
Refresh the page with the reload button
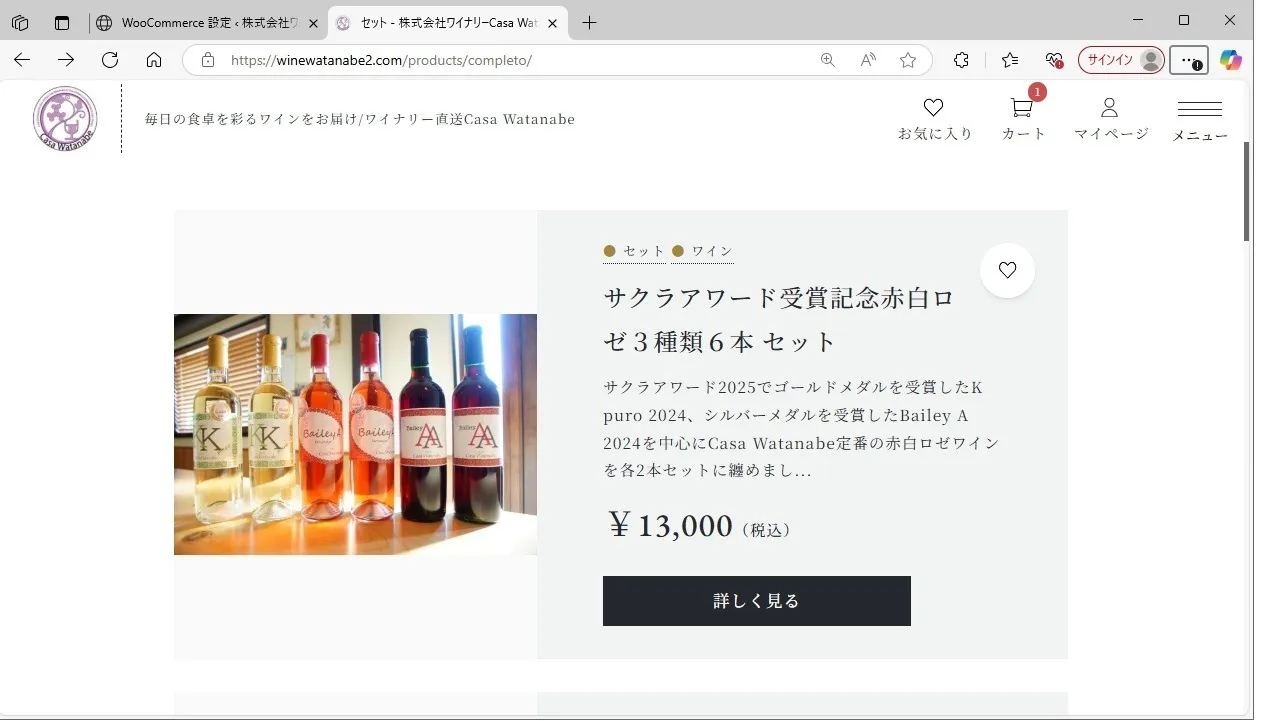point(110,60)
